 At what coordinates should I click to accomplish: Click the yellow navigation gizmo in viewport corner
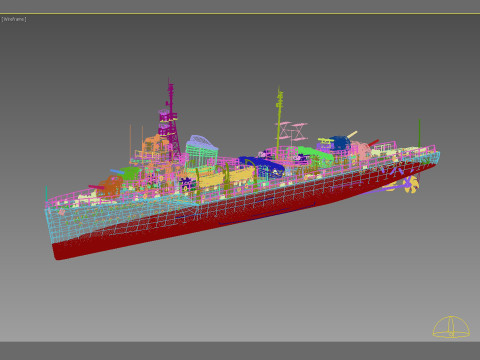pyautogui.click(x=451, y=327)
